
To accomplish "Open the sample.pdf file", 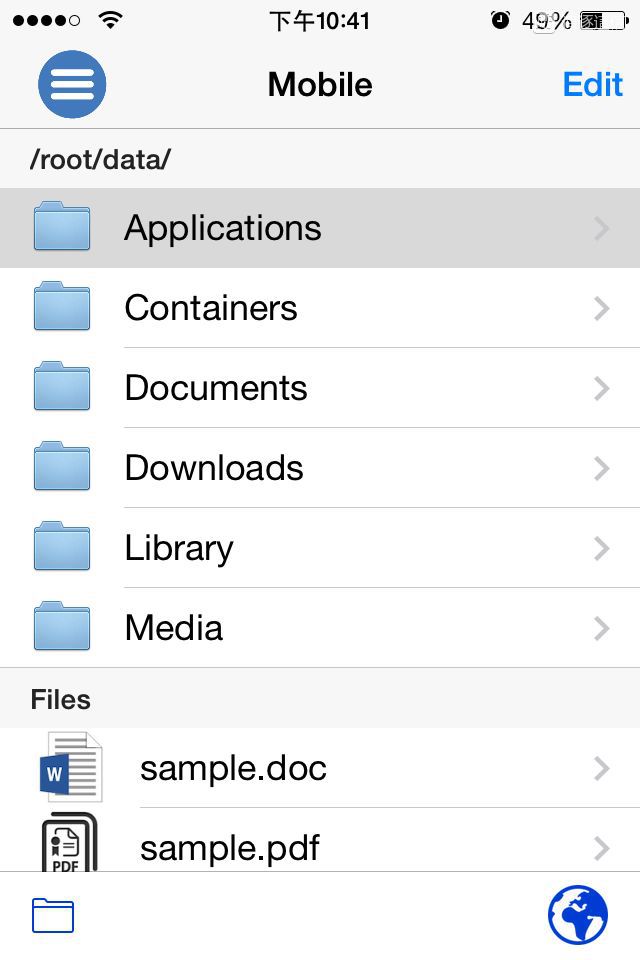I will pos(230,848).
